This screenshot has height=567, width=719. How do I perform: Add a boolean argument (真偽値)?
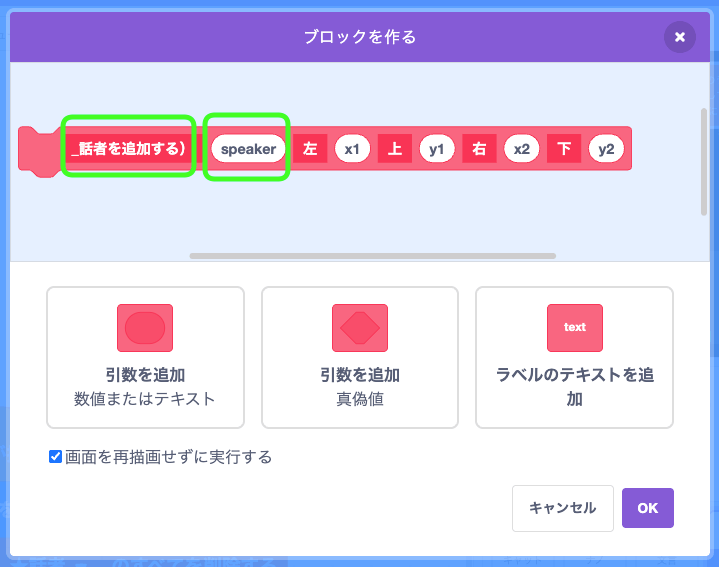[359, 357]
